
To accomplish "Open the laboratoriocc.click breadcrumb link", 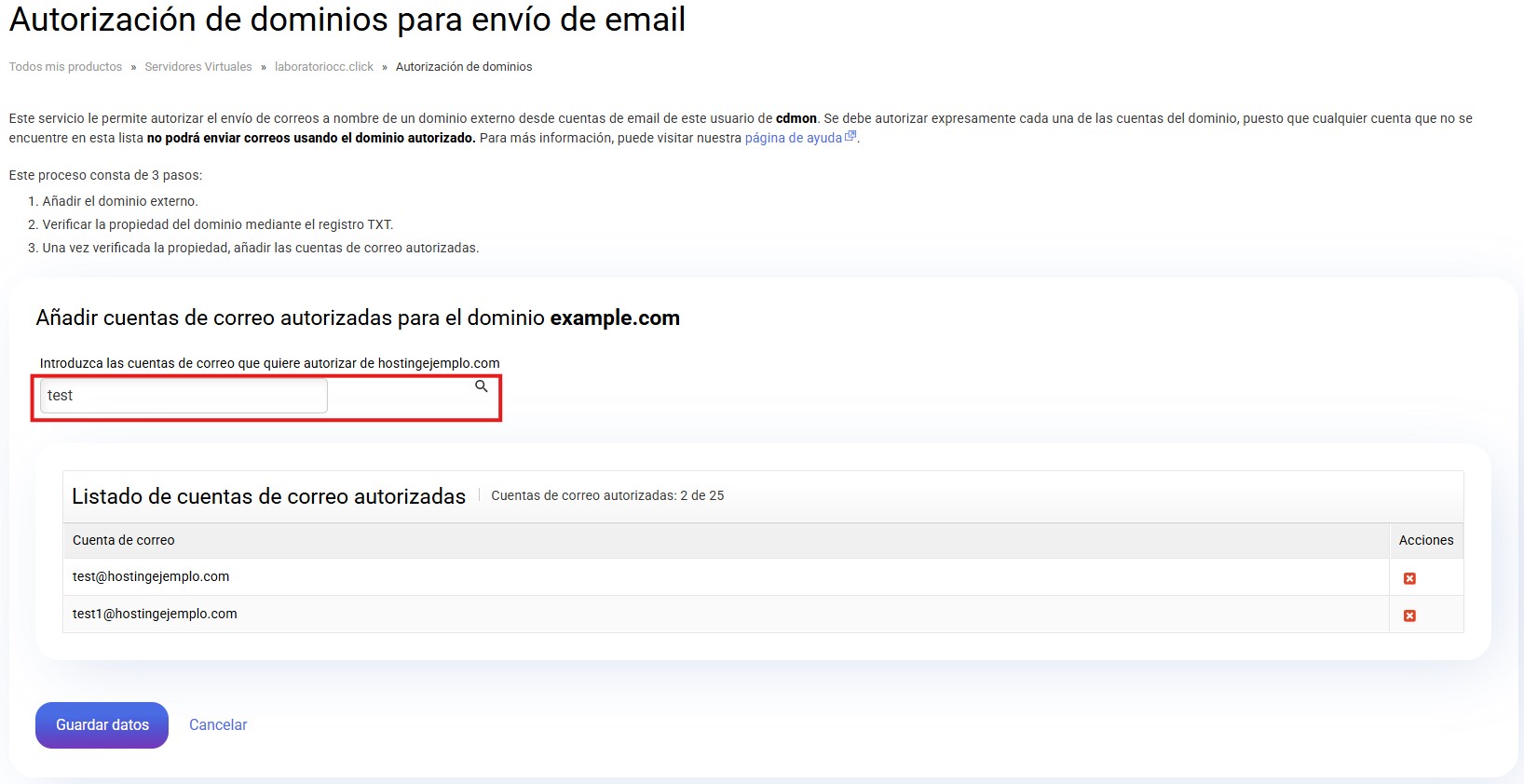I will click(x=323, y=67).
